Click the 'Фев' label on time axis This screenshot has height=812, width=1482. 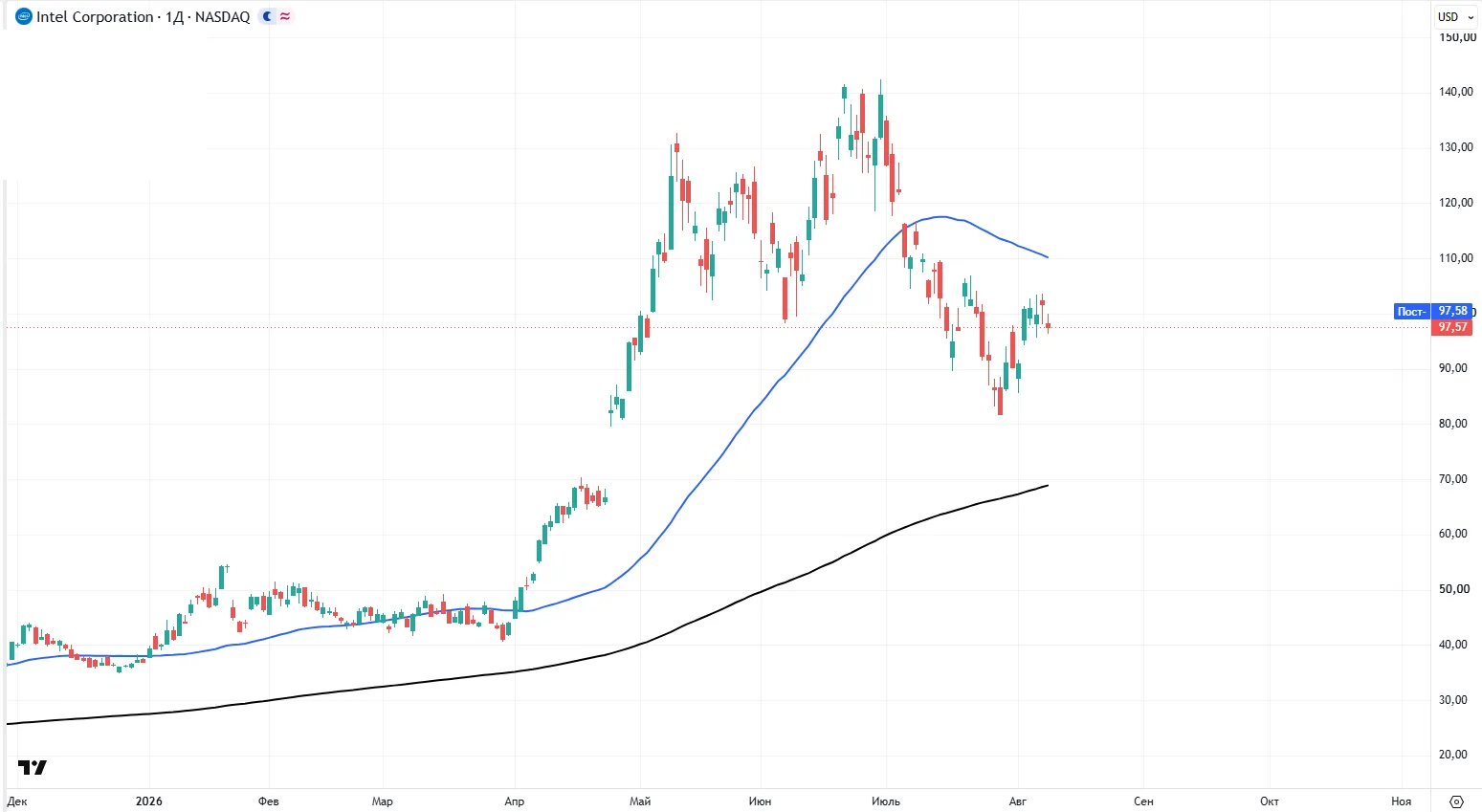click(269, 801)
